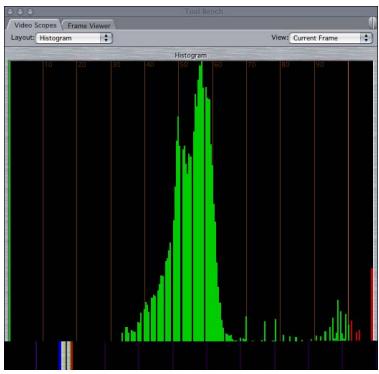
Task: Click the window close button
Action: [x=10, y=12]
